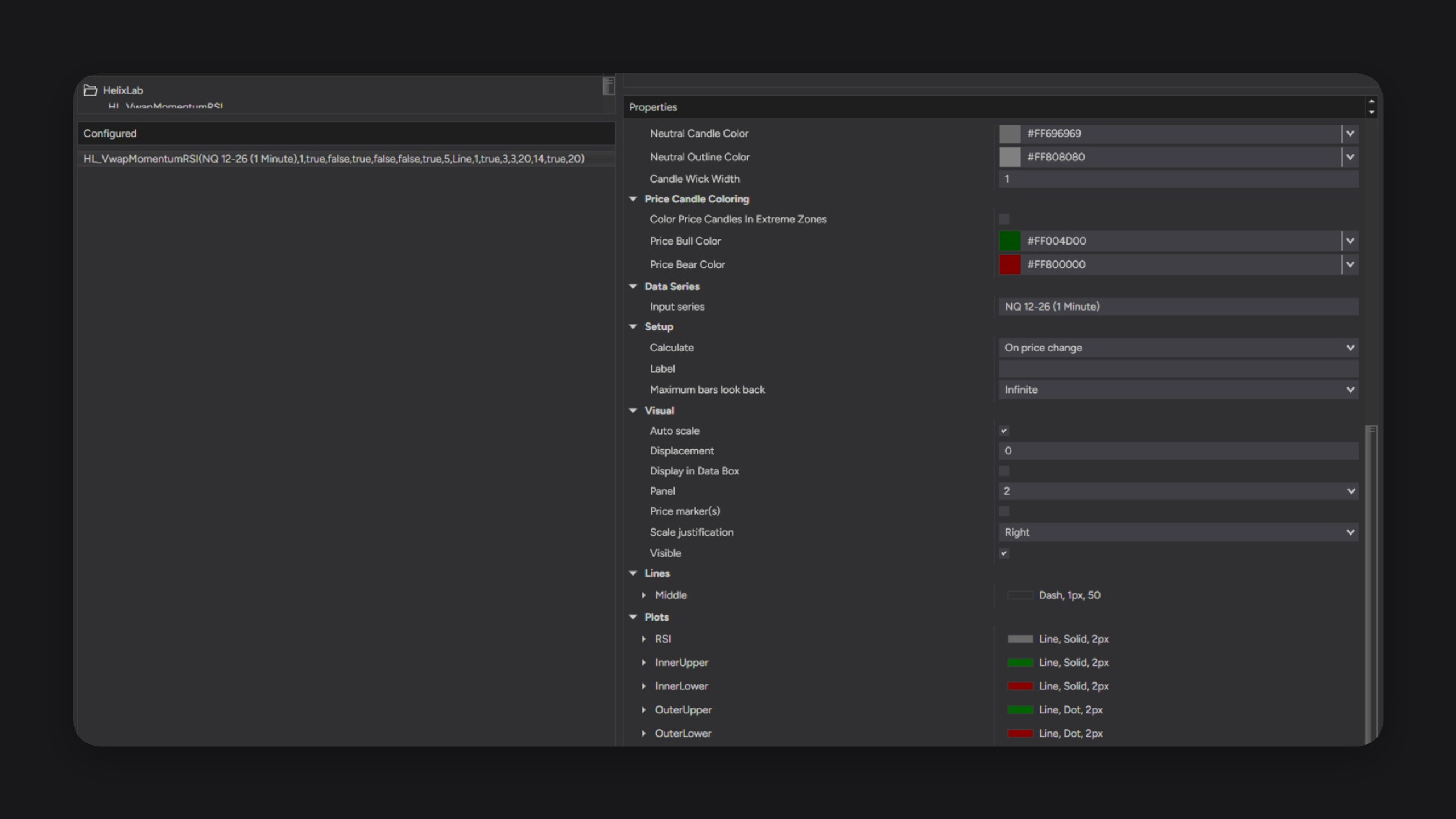The width and height of the screenshot is (1456, 819).
Task: Expand the OuterLower plot settings
Action: 644,734
